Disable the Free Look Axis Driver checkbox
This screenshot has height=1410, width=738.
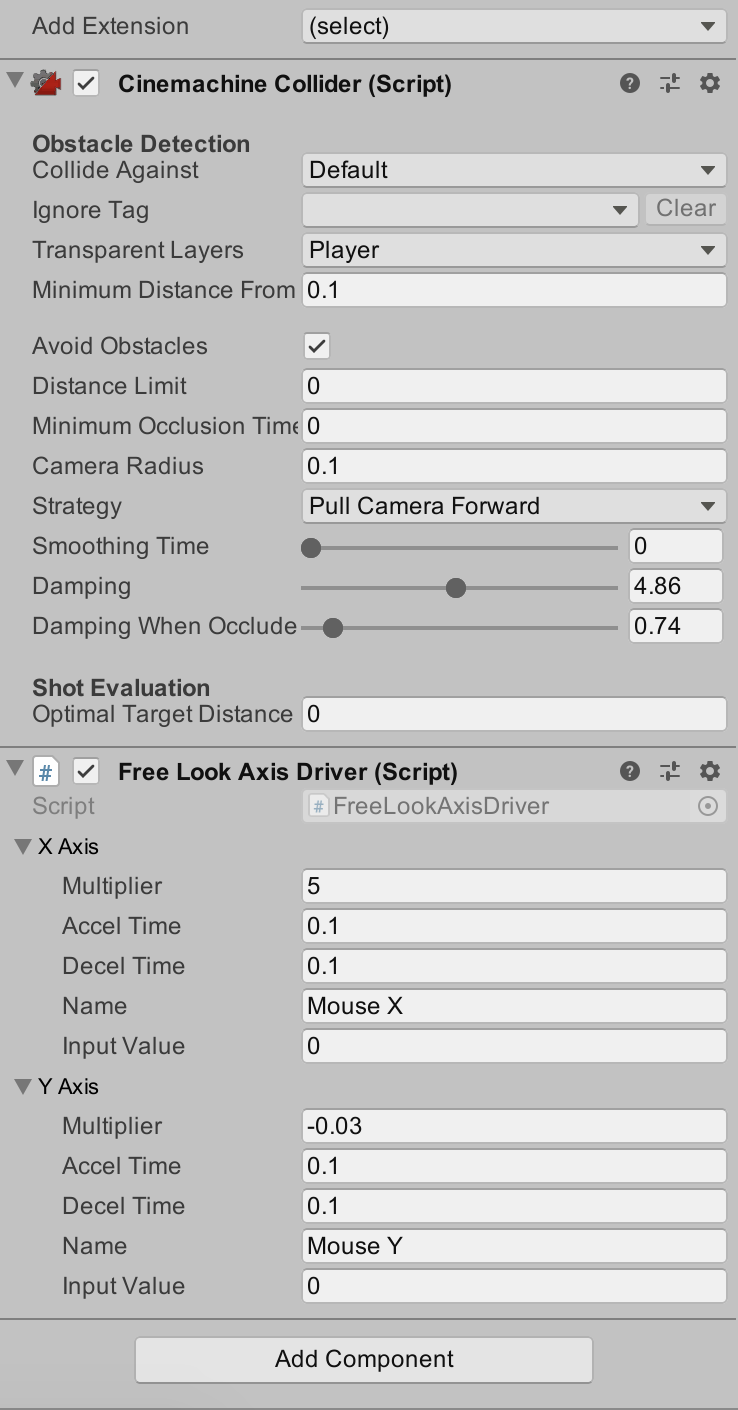[x=87, y=771]
